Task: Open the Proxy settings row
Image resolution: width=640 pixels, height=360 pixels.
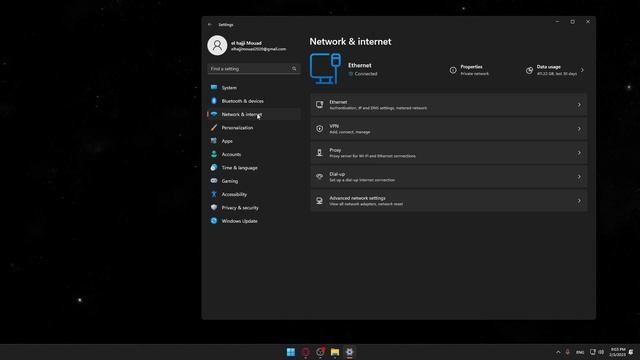Action: [x=449, y=153]
